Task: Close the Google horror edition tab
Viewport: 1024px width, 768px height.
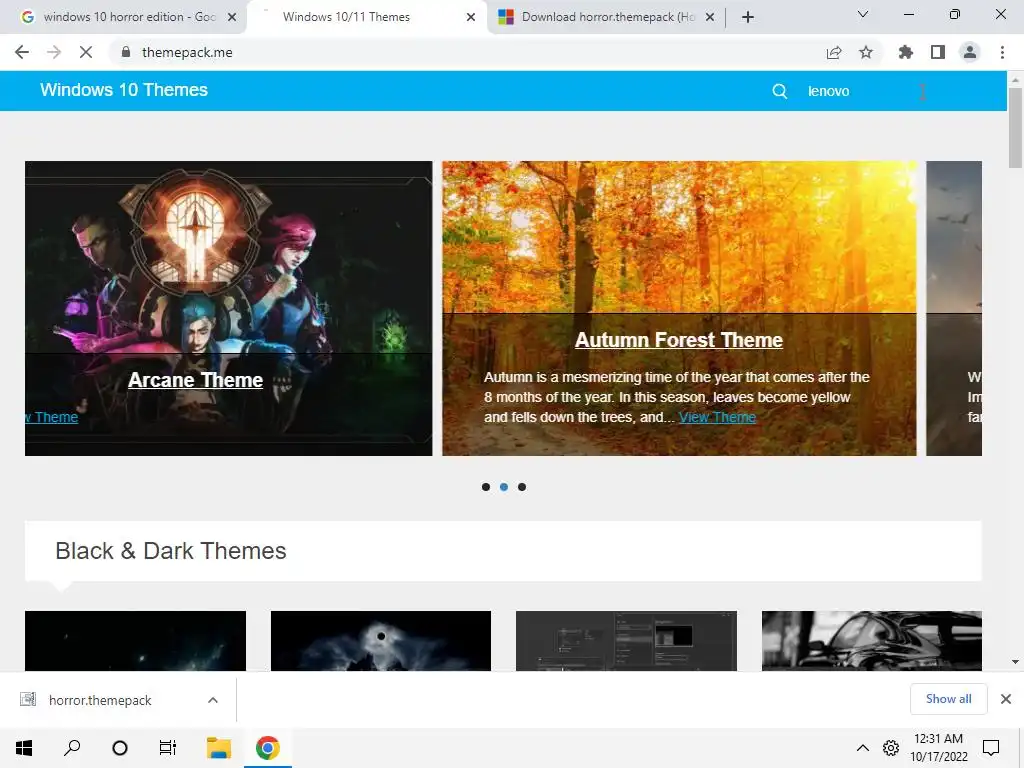Action: coord(232,17)
